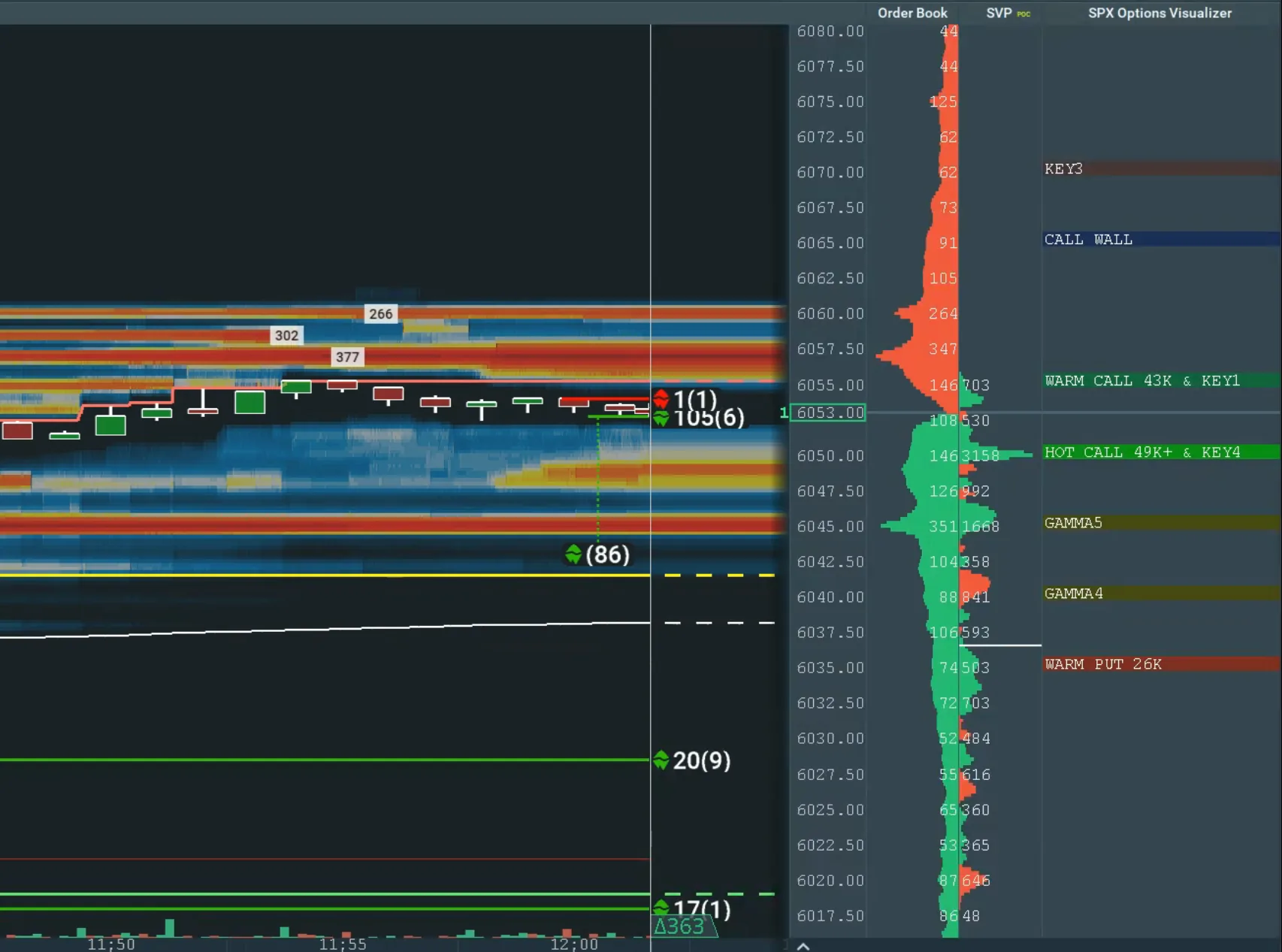The width and height of the screenshot is (1282, 952).
Task: Click the SVP volume value 1668 at 6045
Action: click(x=981, y=527)
